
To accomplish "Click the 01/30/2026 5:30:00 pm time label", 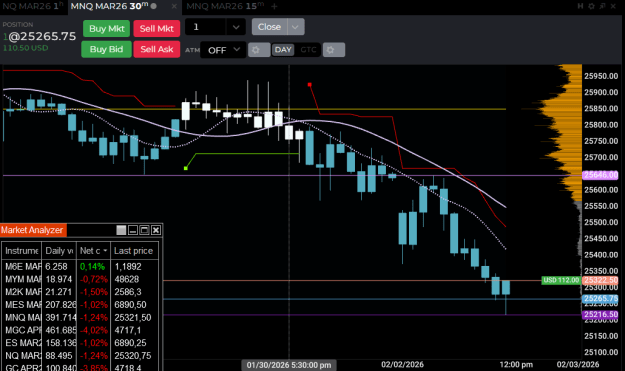I will pyautogui.click(x=289, y=365).
